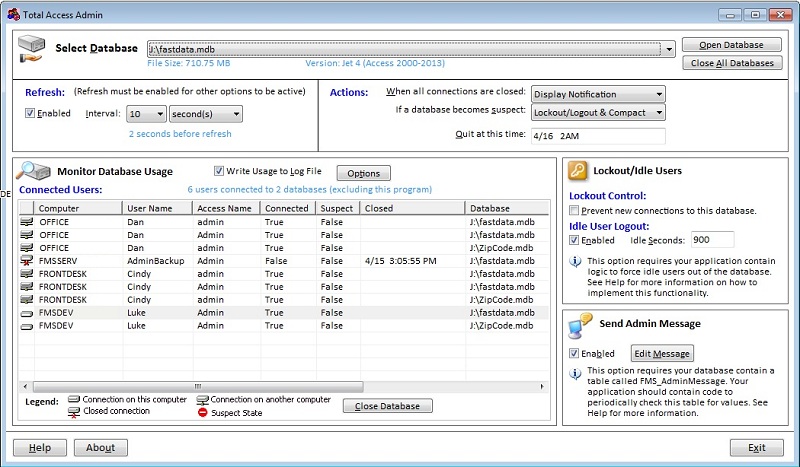800x467 pixels.
Task: Sort by the Database column header
Action: click(507, 208)
